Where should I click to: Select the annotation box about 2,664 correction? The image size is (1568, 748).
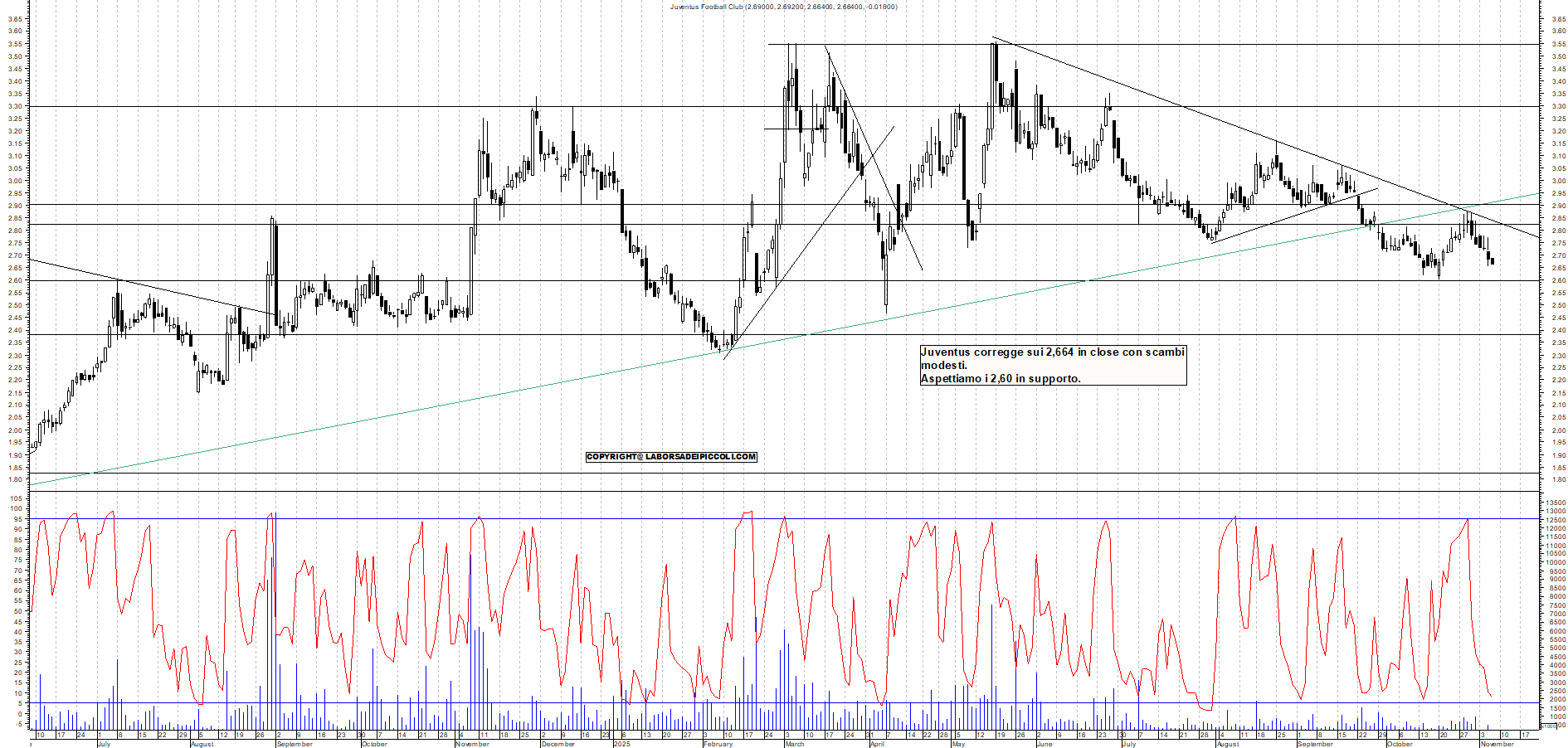1051,367
